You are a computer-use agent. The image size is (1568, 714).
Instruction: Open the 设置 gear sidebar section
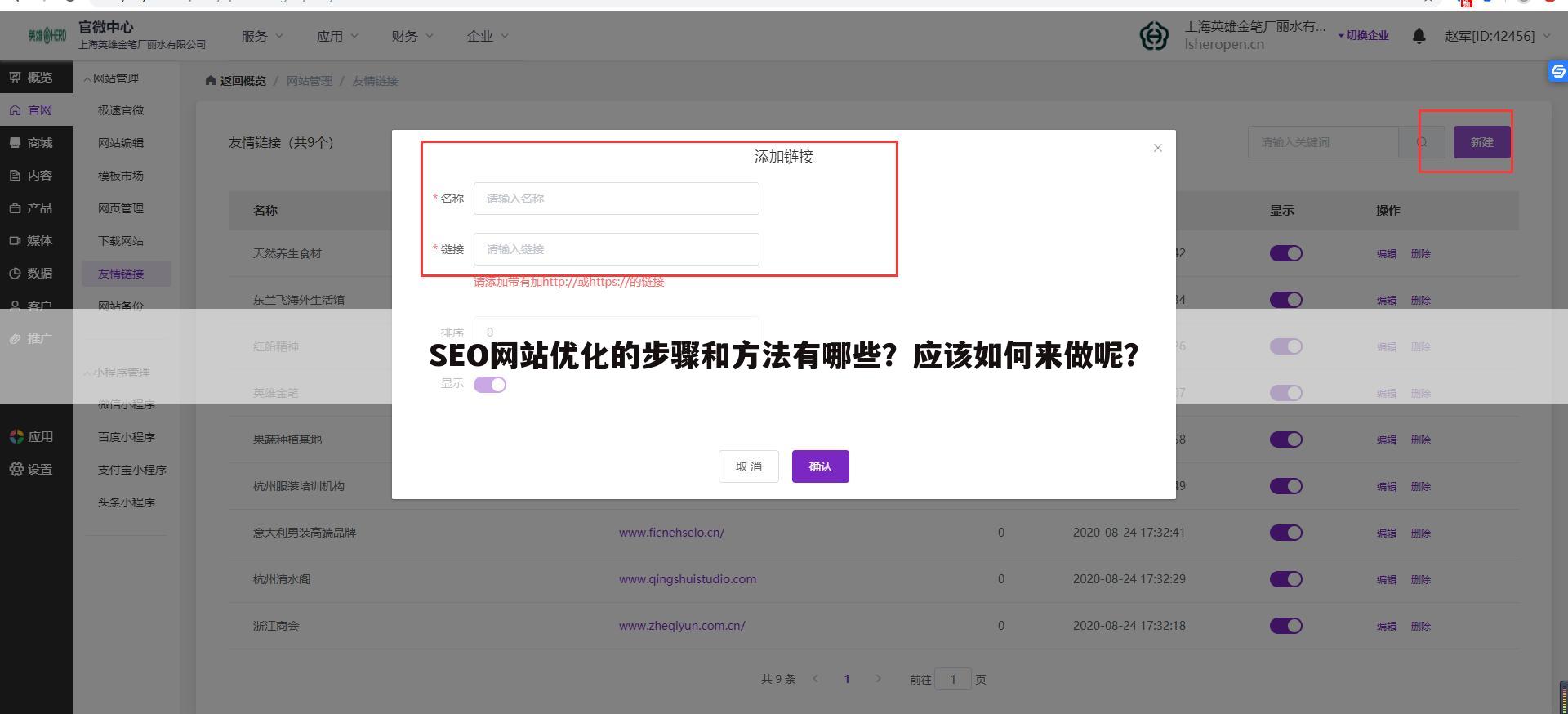point(31,470)
